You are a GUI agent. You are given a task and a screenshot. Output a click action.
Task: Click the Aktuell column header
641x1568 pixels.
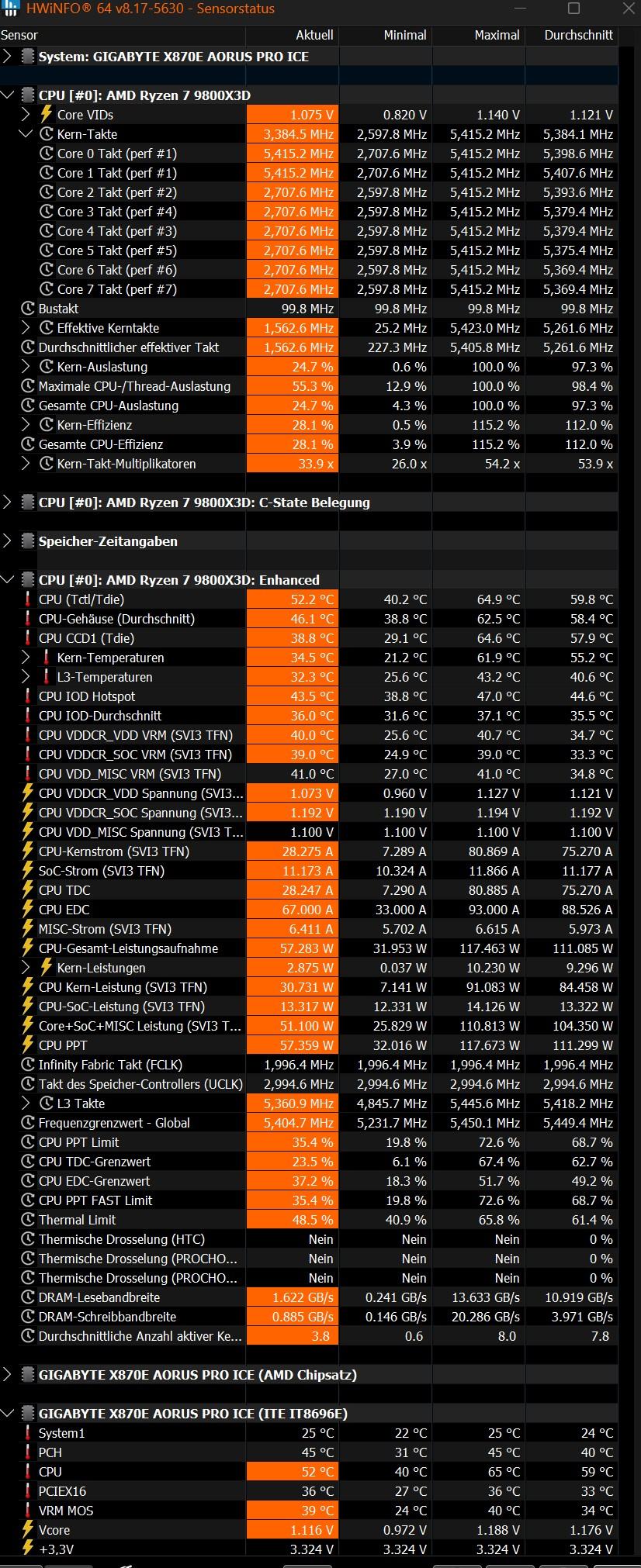click(x=292, y=35)
